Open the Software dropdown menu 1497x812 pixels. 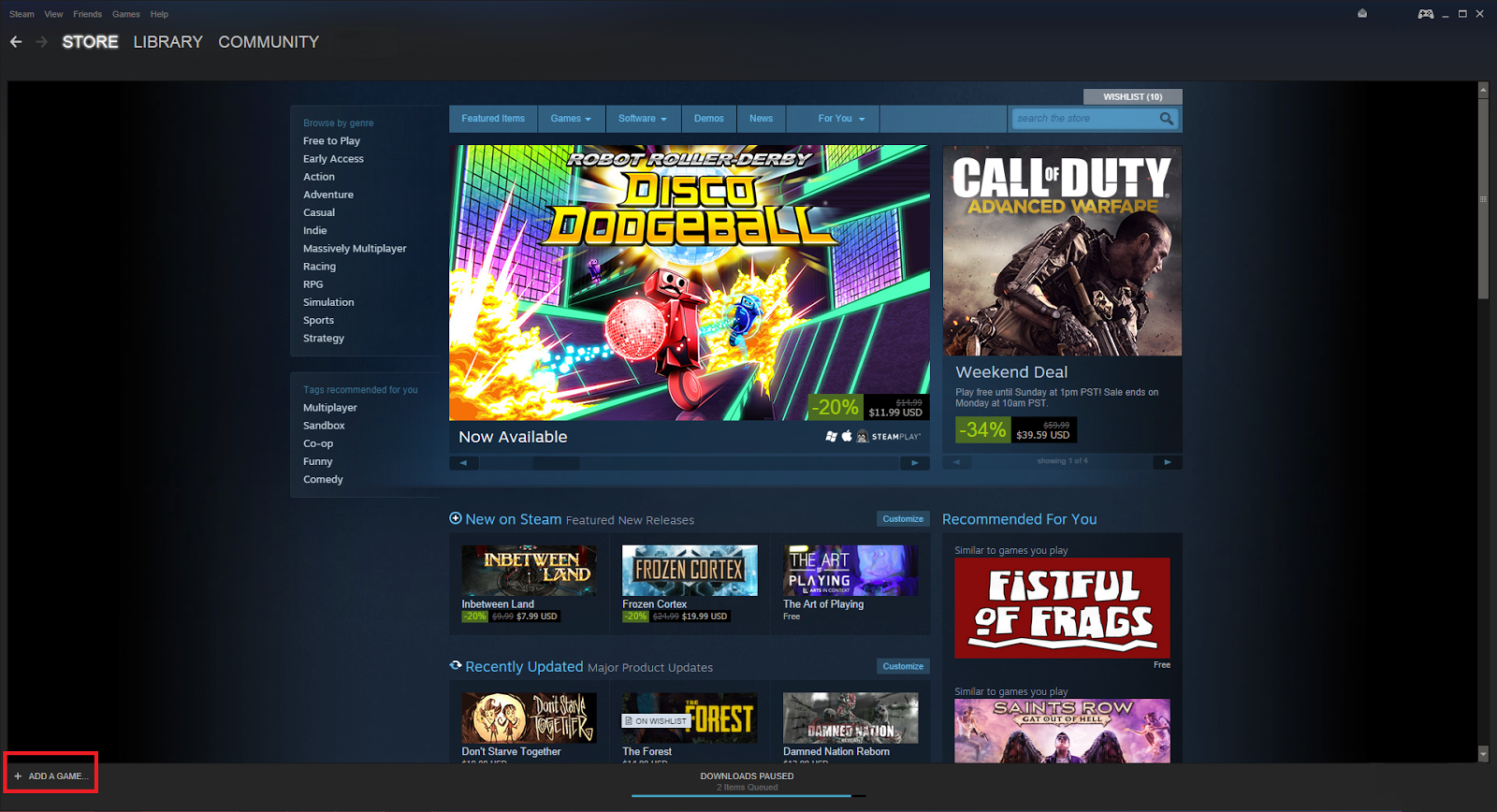tap(642, 119)
